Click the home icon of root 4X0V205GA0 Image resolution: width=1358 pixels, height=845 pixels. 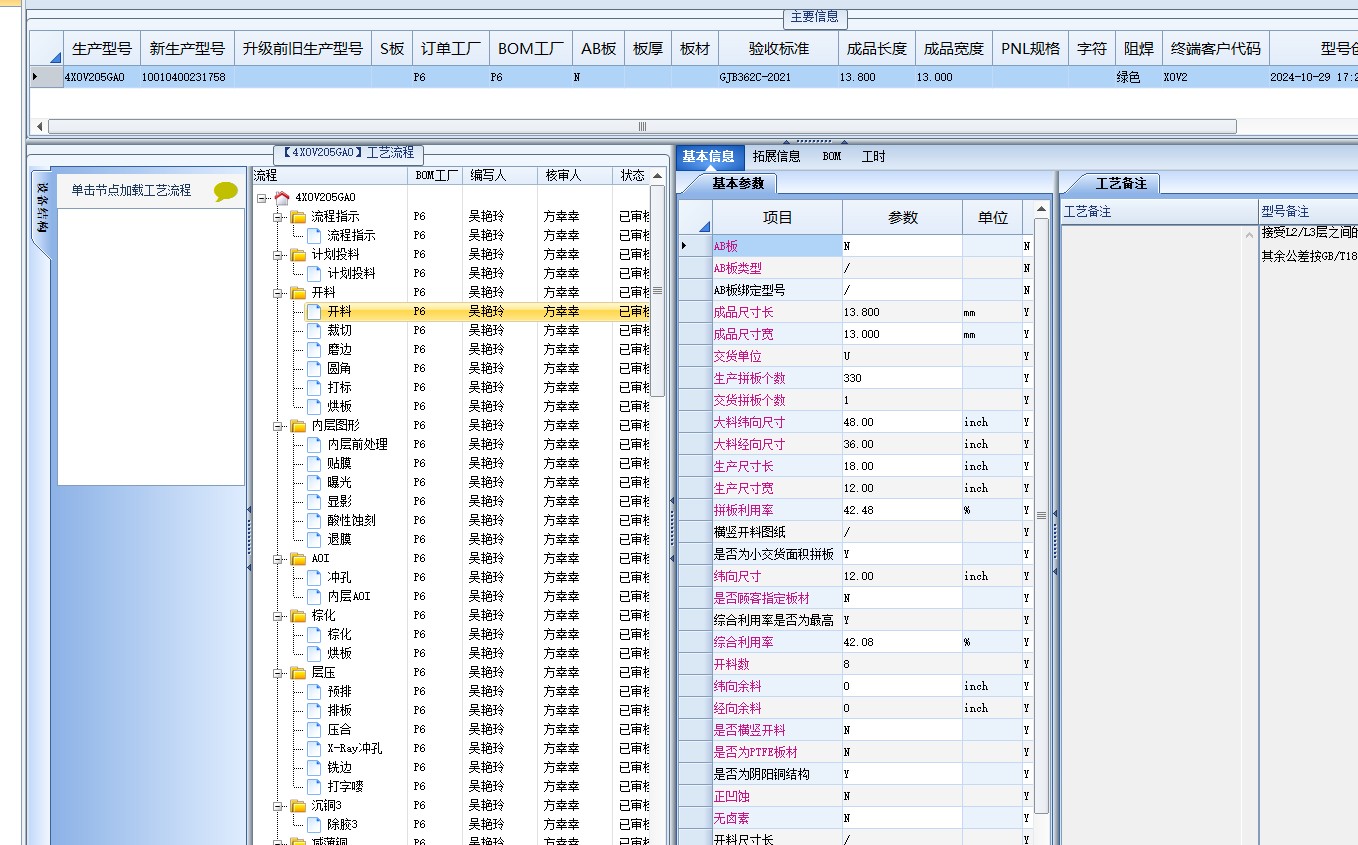point(282,197)
